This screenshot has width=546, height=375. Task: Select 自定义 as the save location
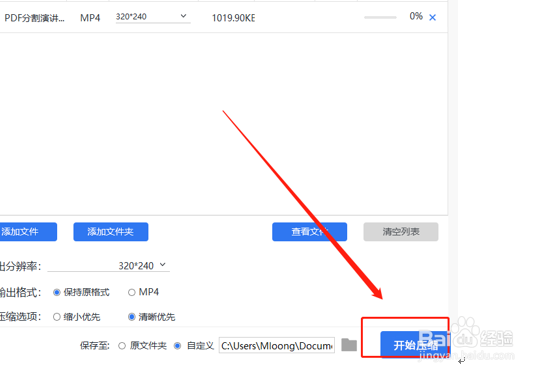point(177,346)
